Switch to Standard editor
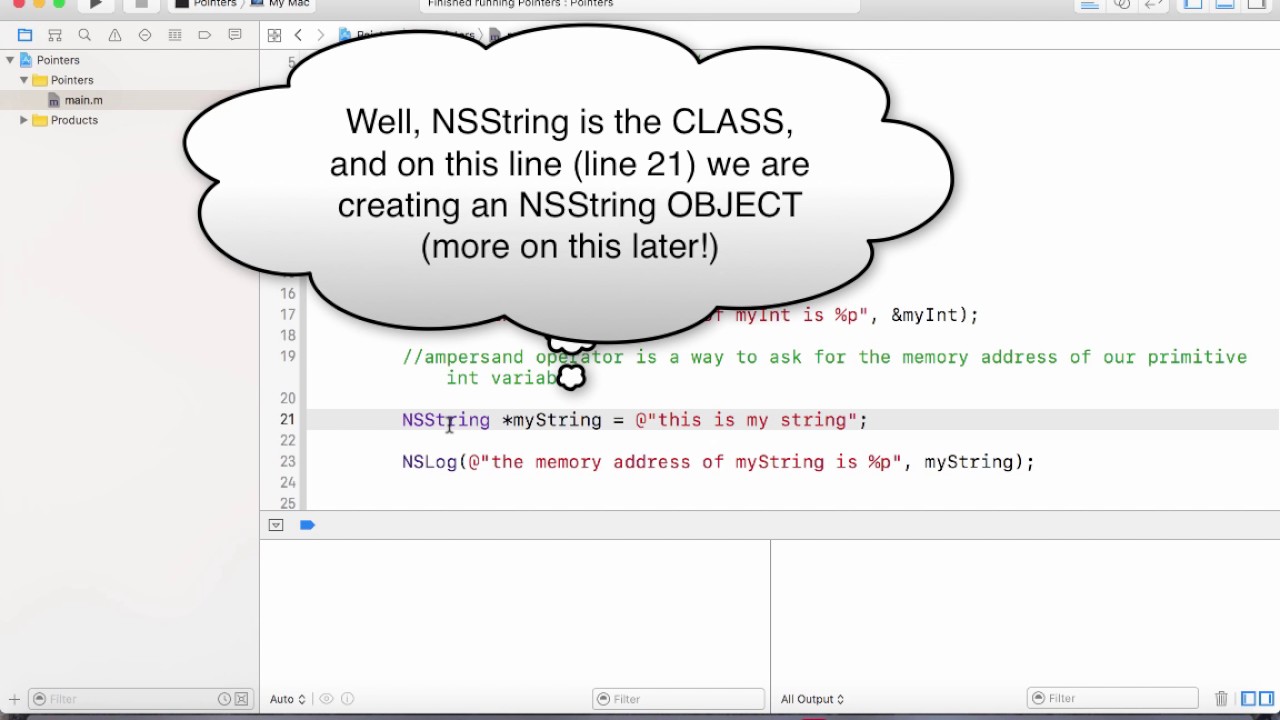 pos(1090,4)
